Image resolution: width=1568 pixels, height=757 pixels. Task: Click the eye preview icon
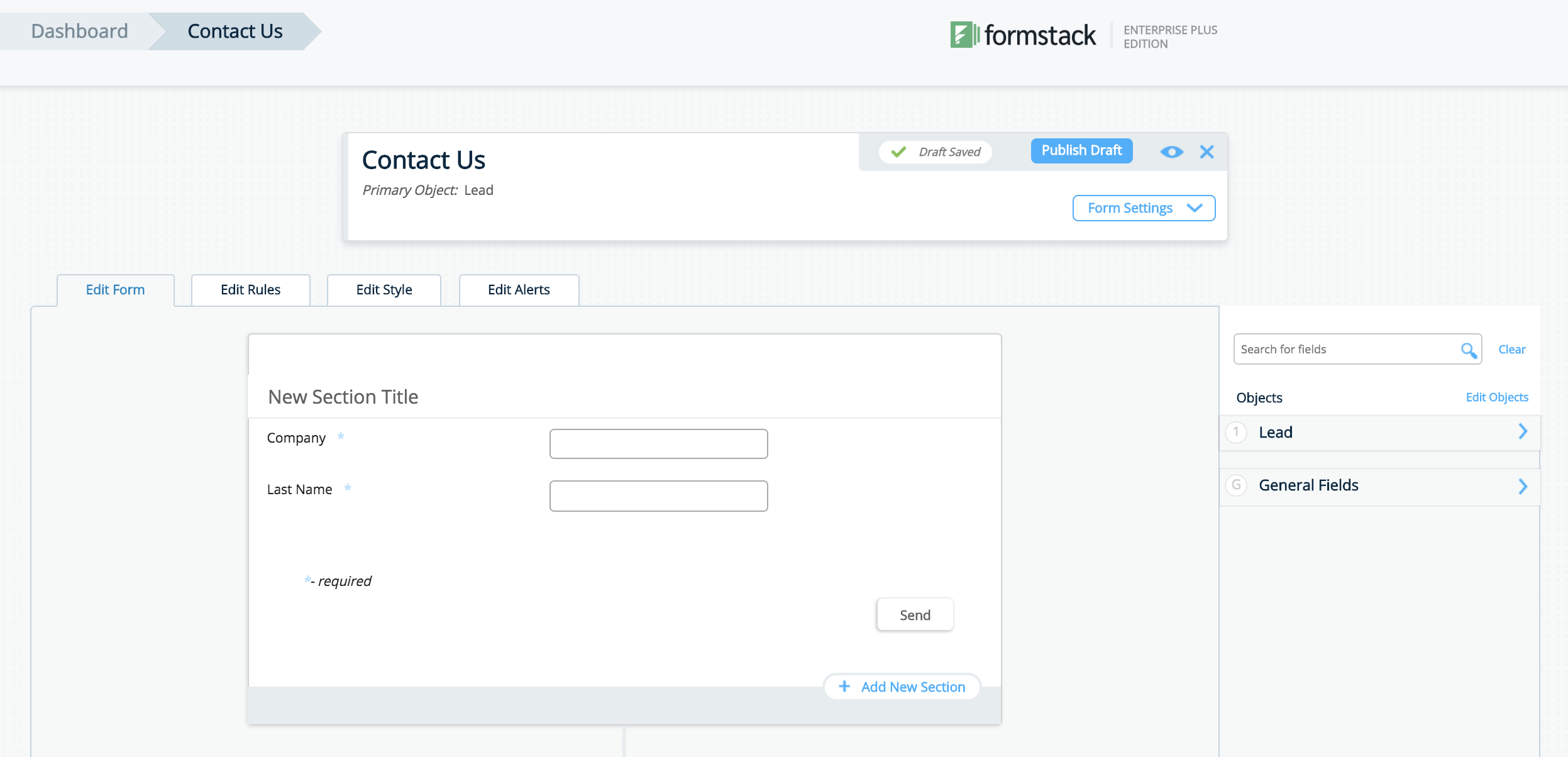pos(1171,152)
